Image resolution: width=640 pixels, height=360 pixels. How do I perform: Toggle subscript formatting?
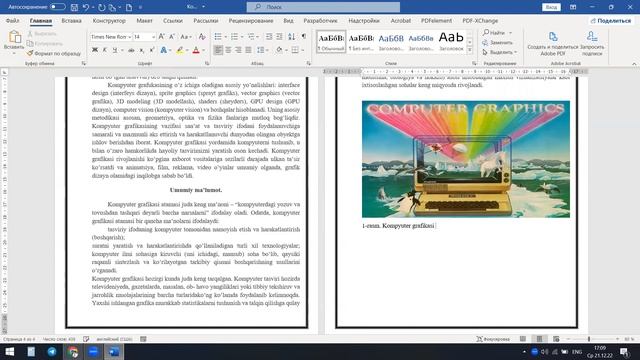click(142, 50)
